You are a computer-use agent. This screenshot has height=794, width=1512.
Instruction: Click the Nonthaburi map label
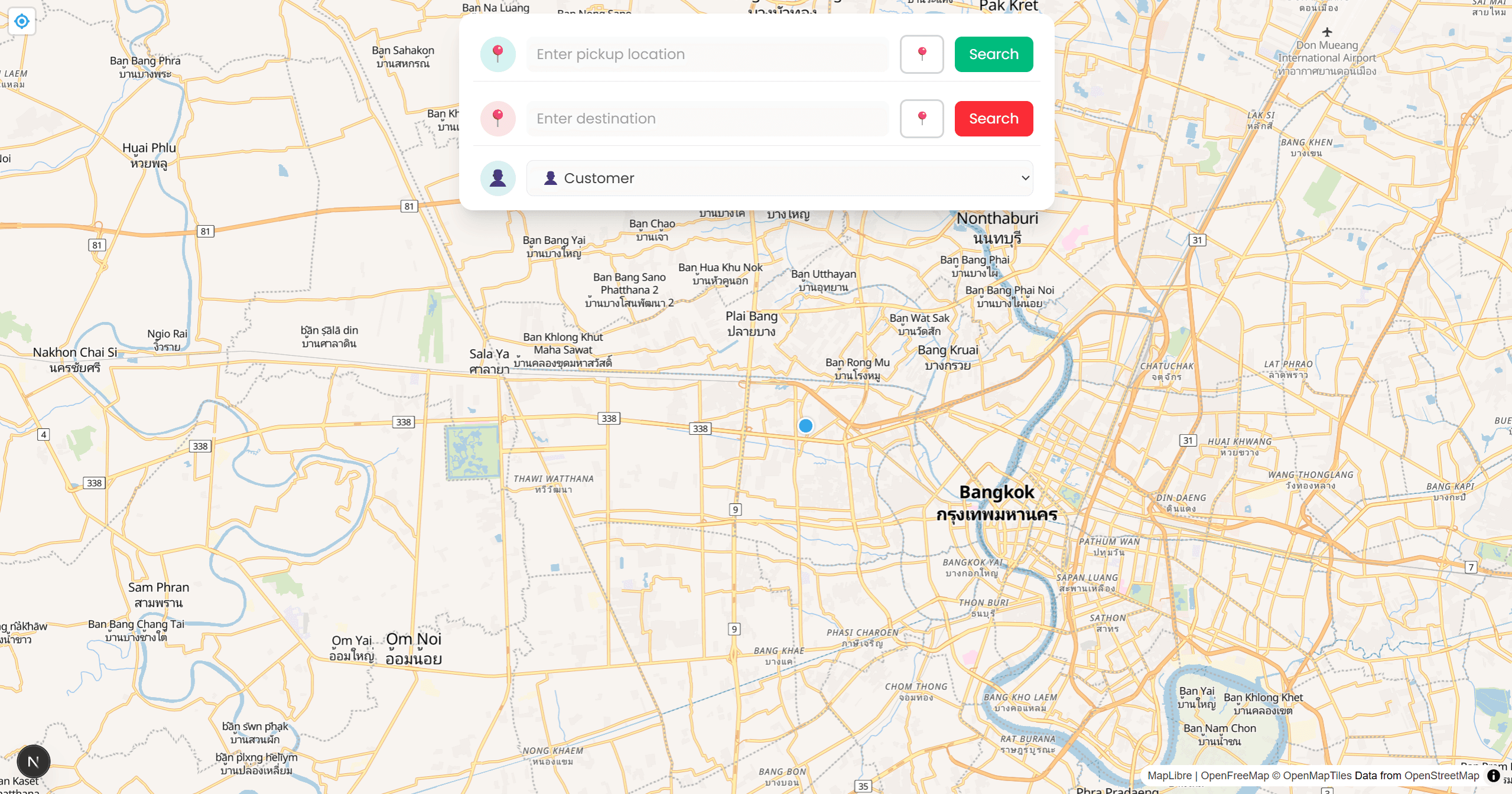997,228
